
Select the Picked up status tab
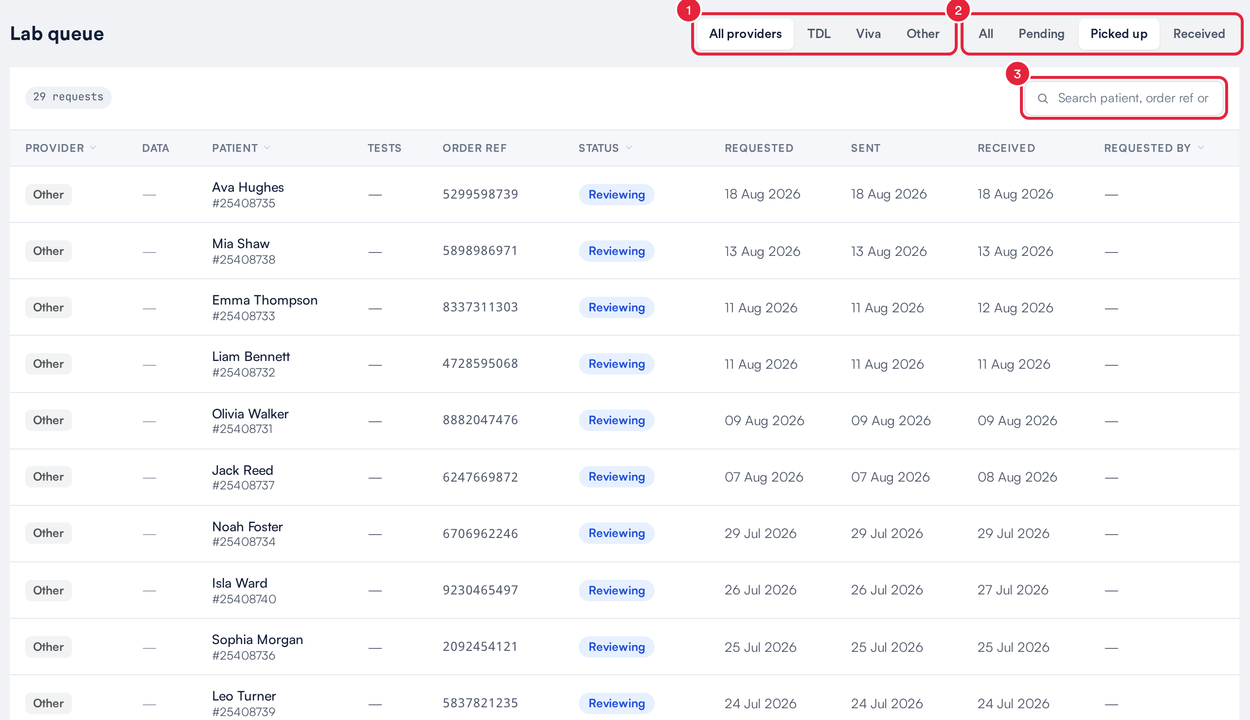1119,34
